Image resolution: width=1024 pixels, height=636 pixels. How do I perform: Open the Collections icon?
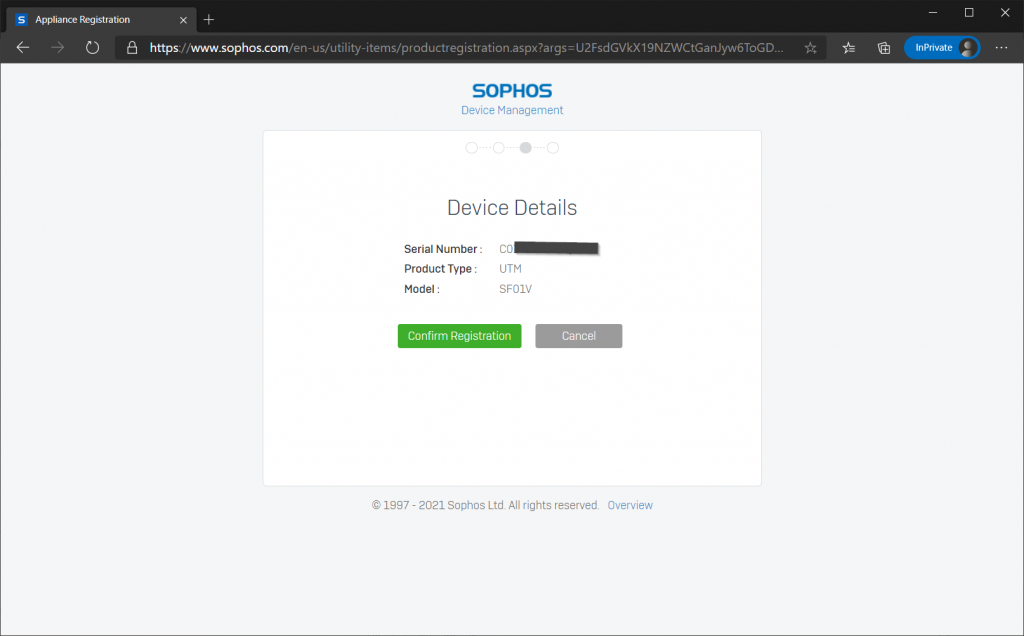pos(884,48)
